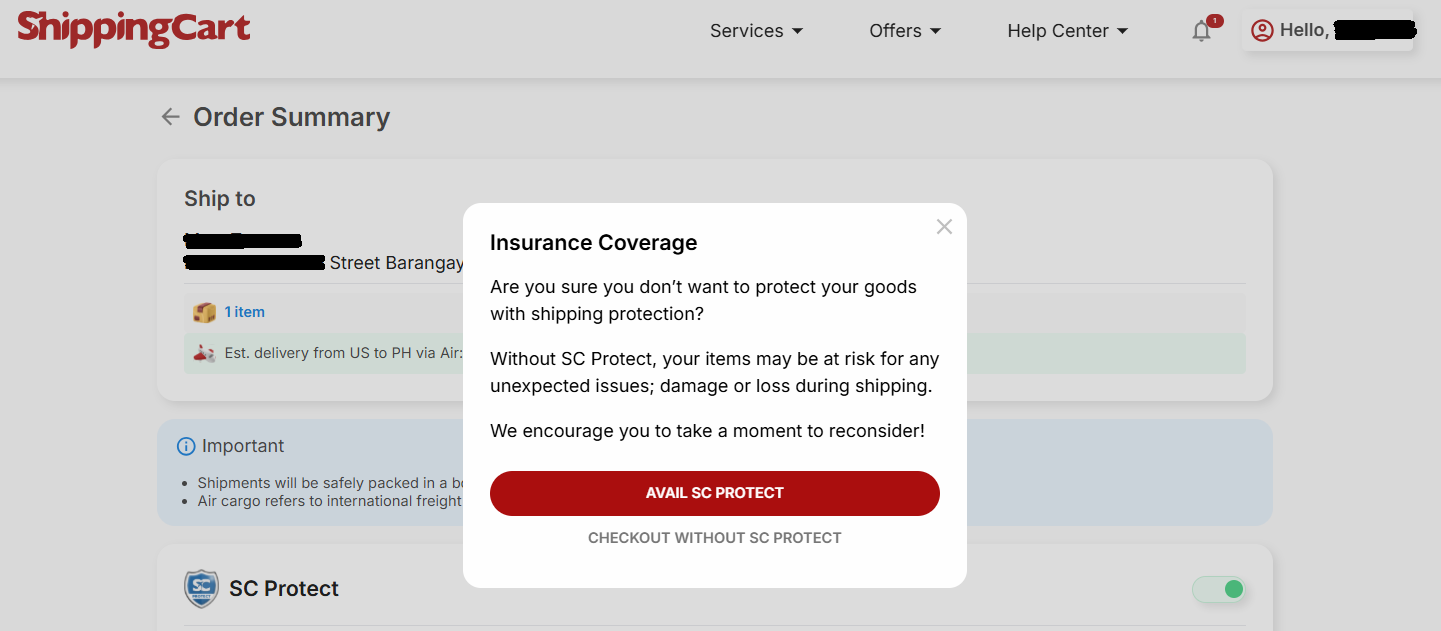
Task: Click the Order Summary heading
Action: (x=291, y=117)
